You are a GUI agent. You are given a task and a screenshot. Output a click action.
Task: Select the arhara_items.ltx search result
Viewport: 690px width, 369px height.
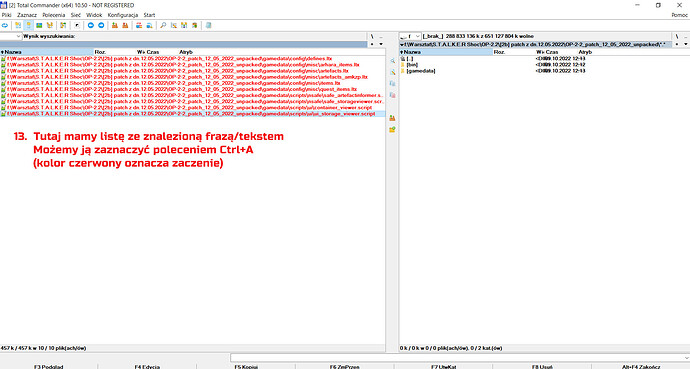180,65
